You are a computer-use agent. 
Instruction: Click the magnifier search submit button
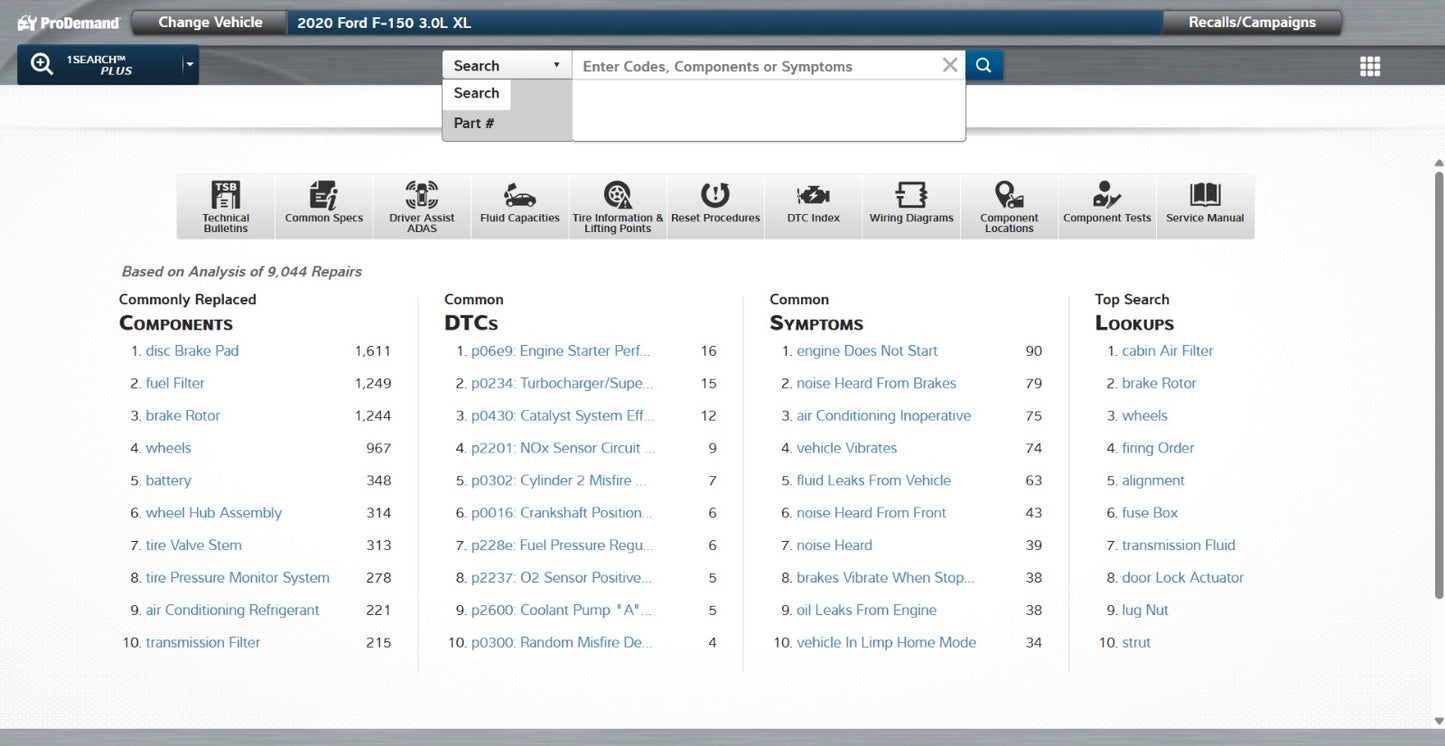984,65
